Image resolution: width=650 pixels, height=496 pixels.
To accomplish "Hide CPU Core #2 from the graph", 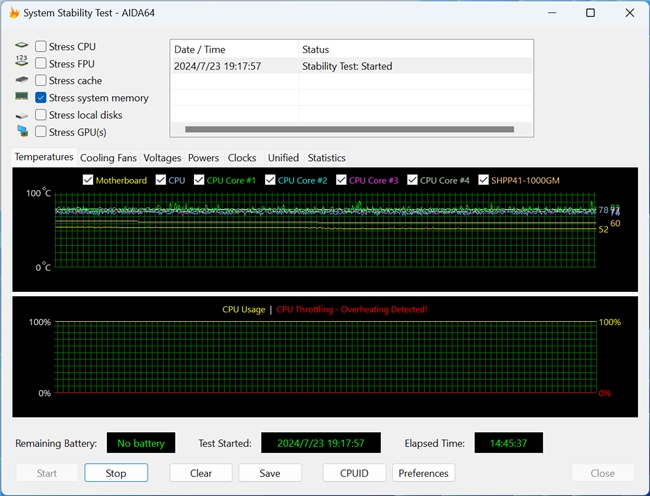I will 270,180.
